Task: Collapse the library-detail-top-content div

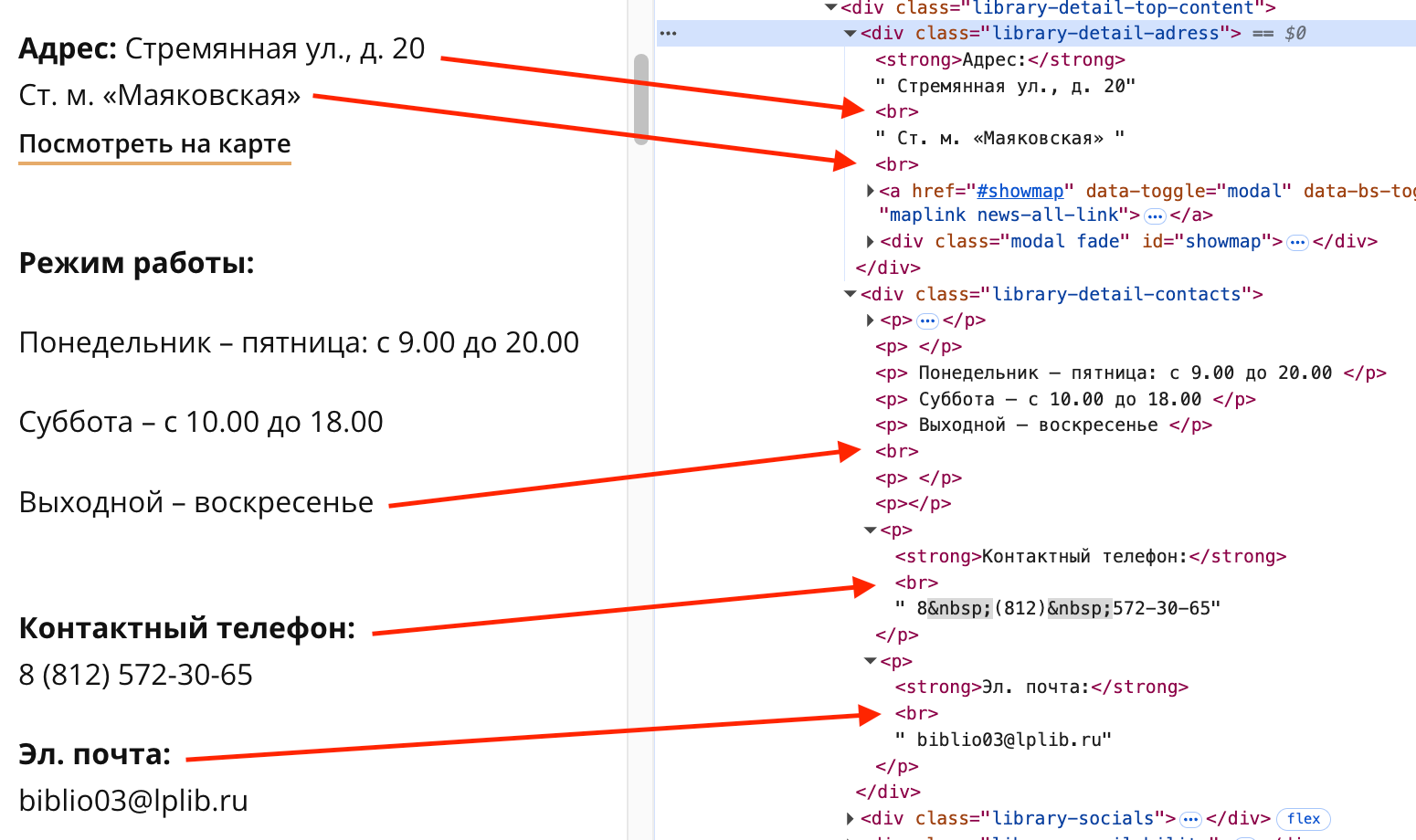Action: pyautogui.click(x=830, y=7)
